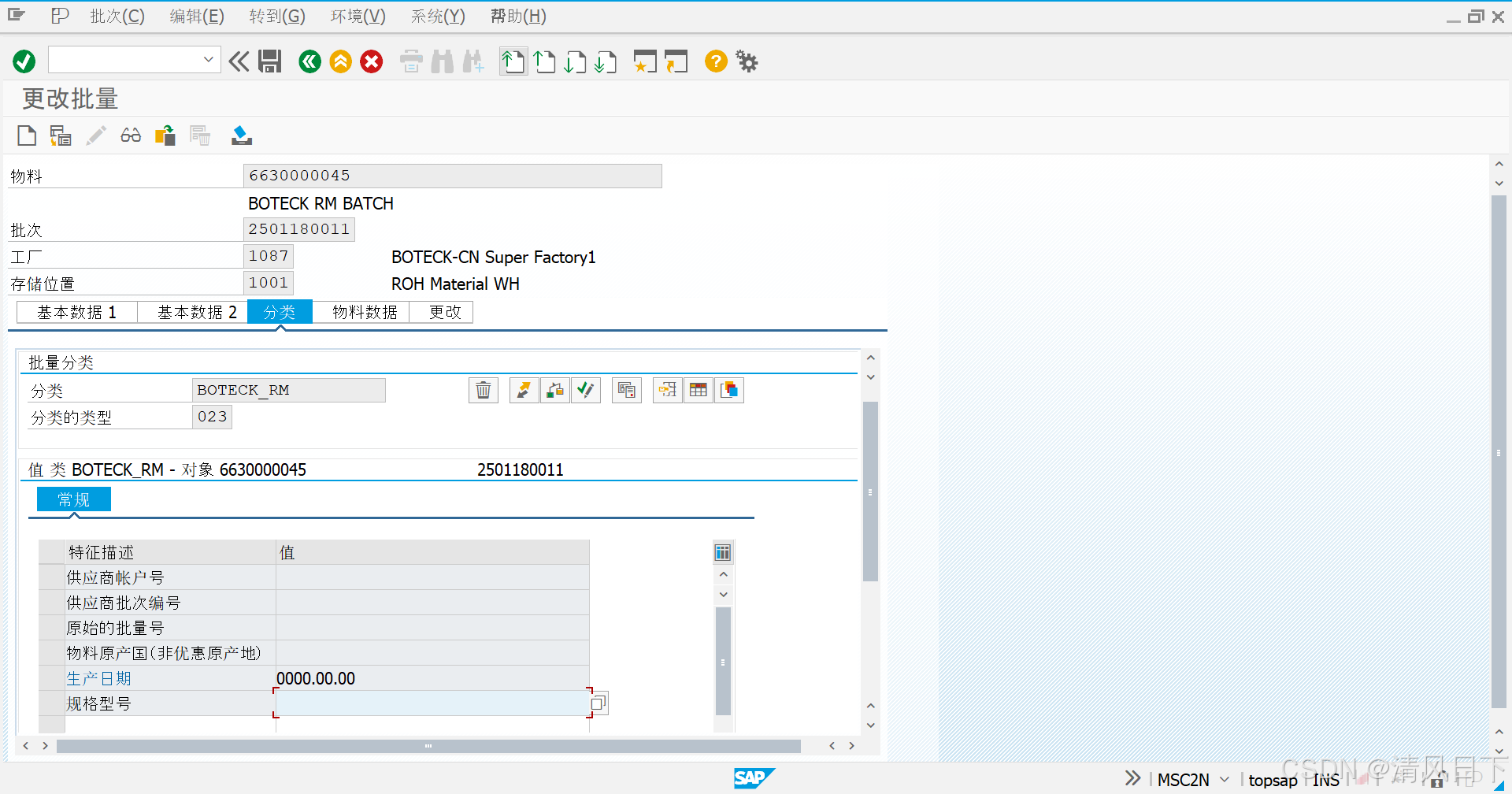
Task: Go to First page icon
Action: coord(513,61)
